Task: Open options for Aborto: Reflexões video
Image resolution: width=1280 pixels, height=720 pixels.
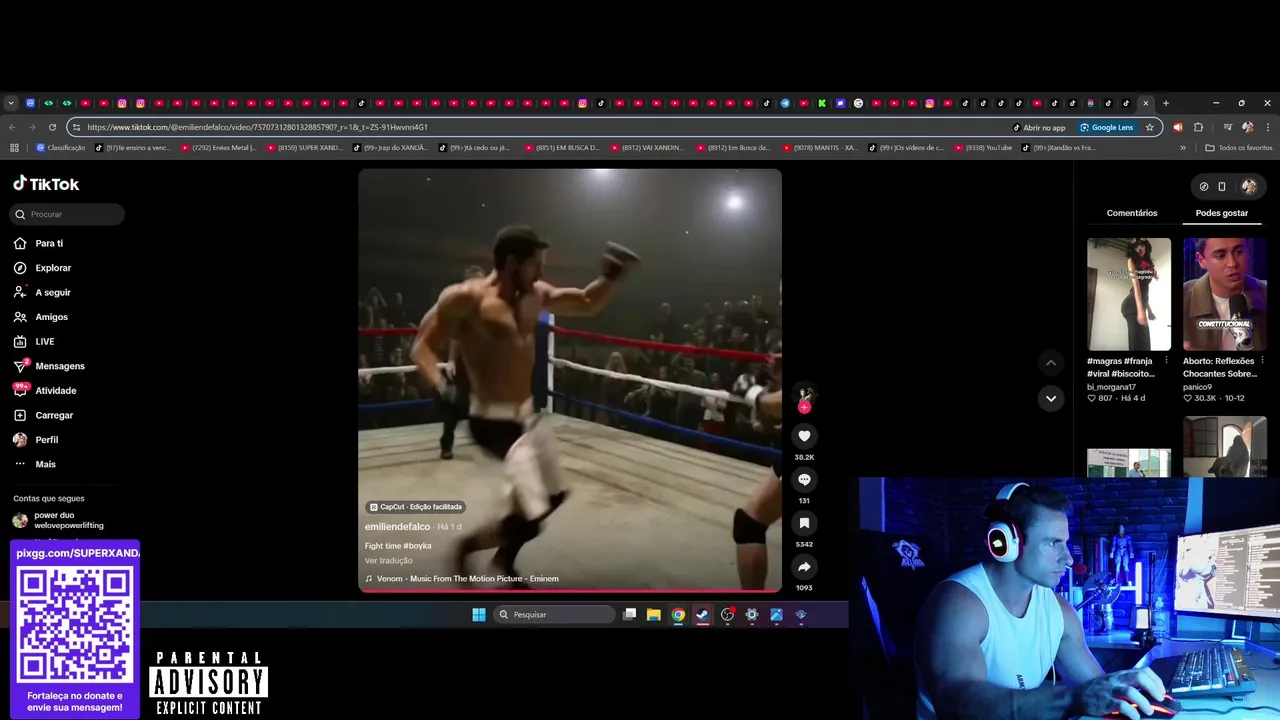Action: (x=1262, y=361)
